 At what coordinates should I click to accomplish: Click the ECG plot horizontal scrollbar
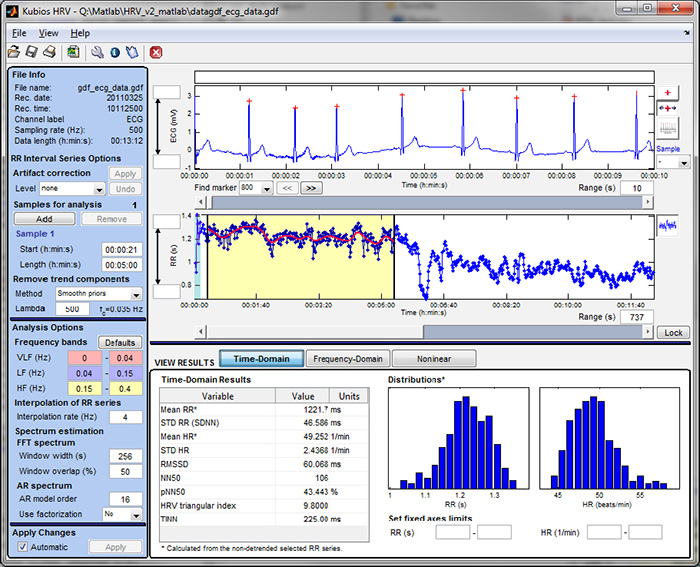[x=420, y=203]
